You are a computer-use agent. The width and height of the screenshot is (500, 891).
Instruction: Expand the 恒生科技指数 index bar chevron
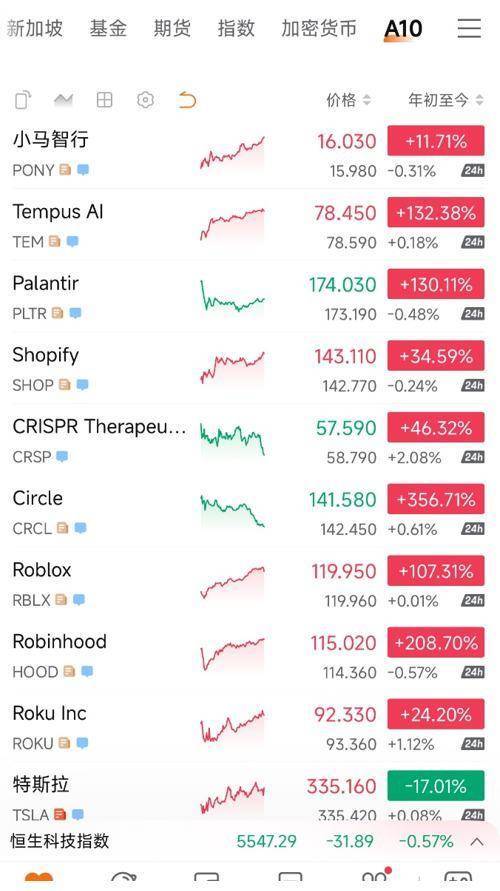coord(477,842)
